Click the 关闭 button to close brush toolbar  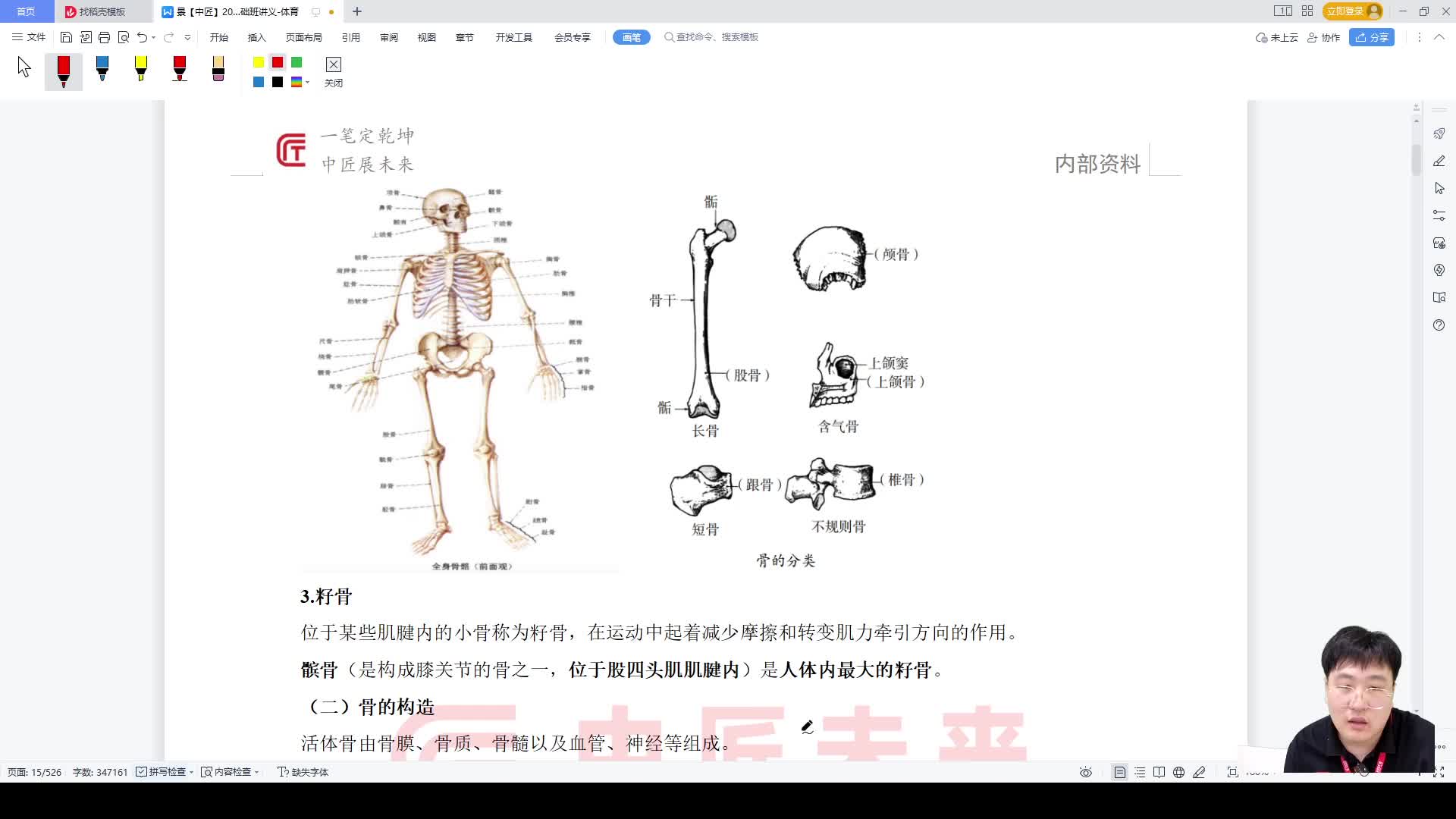coord(334,72)
